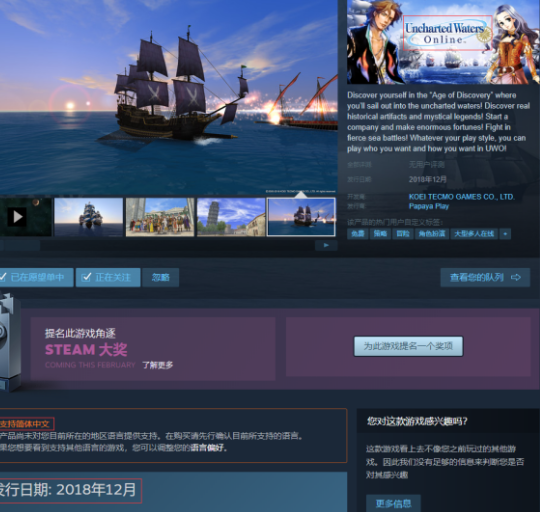The width and height of the screenshot is (540, 512).
Task: Click the 2018年12月 date in sidebar
Action: 428,179
